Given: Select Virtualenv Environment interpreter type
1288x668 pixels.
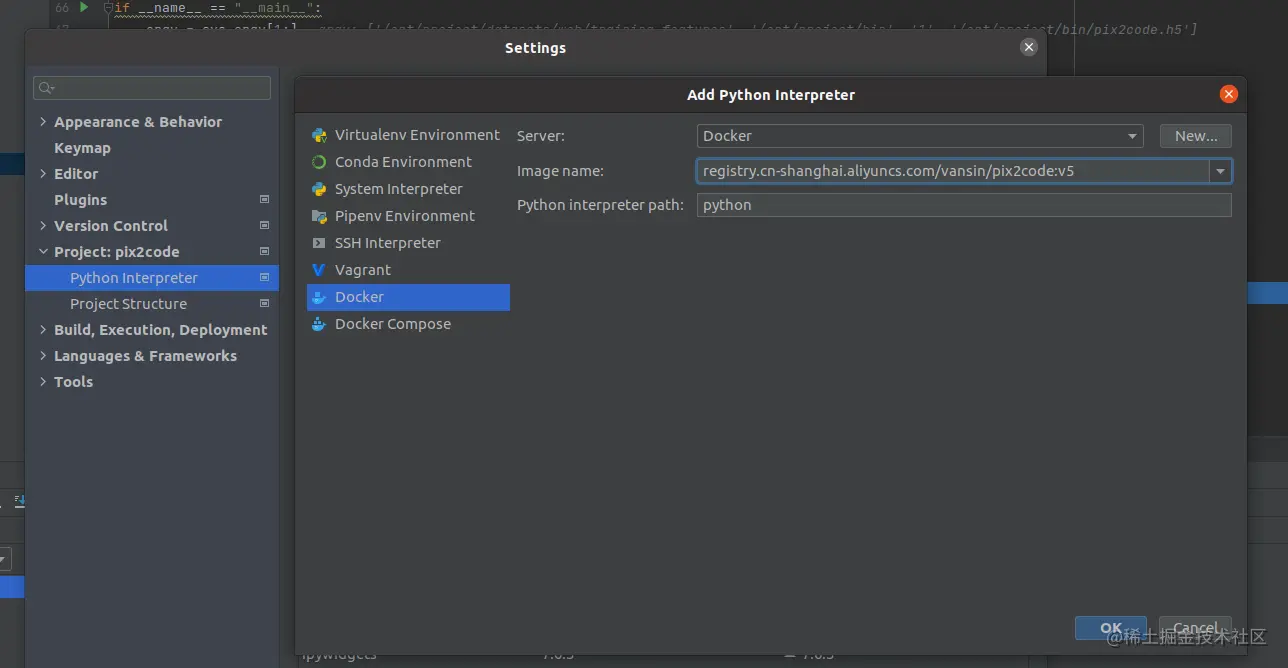Looking at the screenshot, I should coord(408,135).
